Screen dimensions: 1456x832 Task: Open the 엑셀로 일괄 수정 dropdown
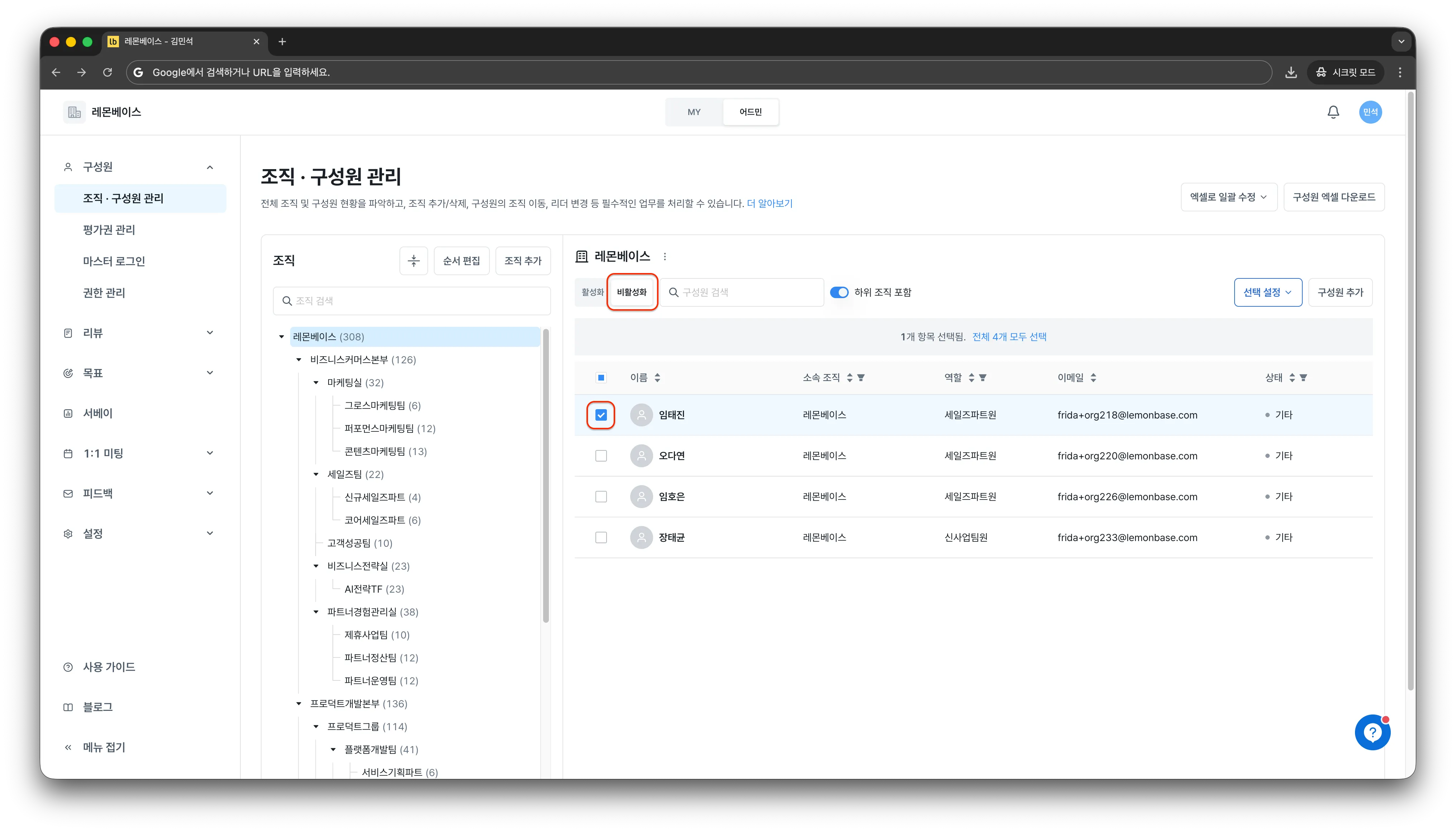tap(1228, 197)
